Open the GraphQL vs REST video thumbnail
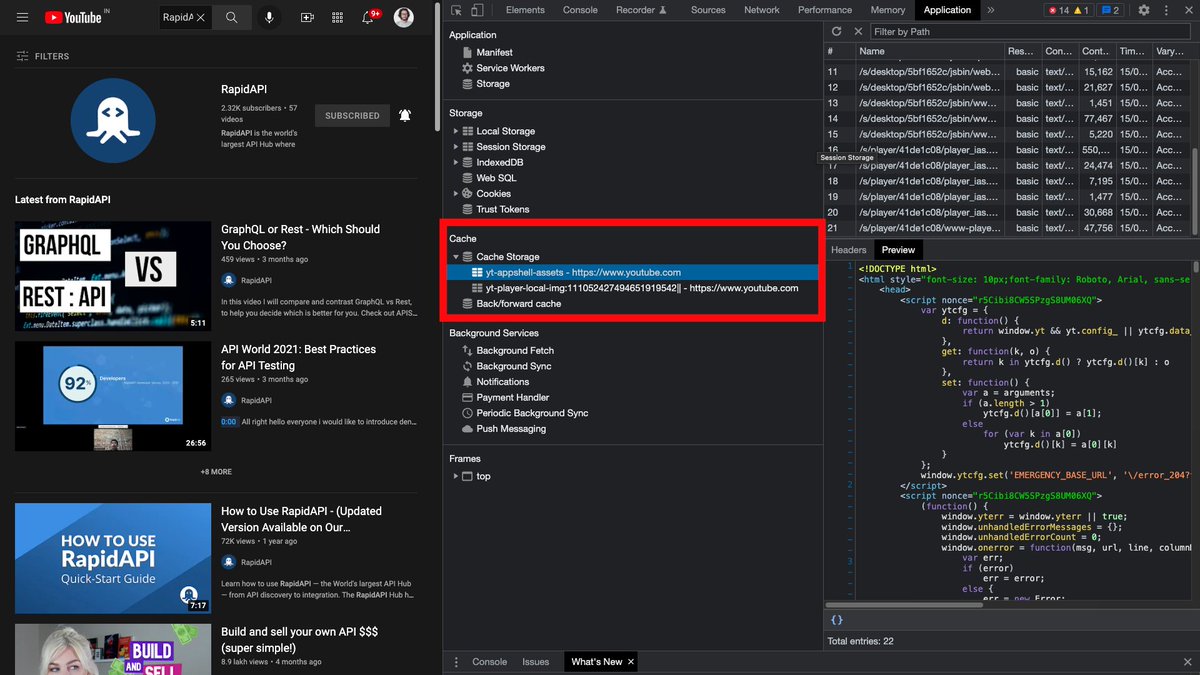This screenshot has width=1200, height=675. point(113,276)
